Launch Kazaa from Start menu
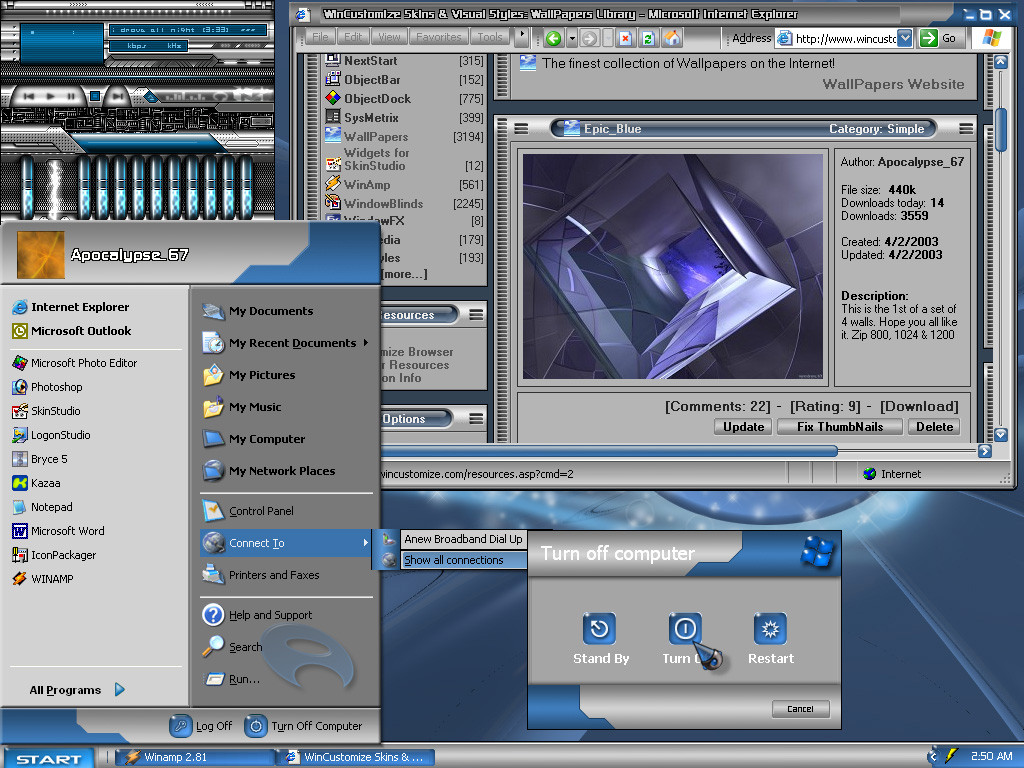 pos(36,483)
